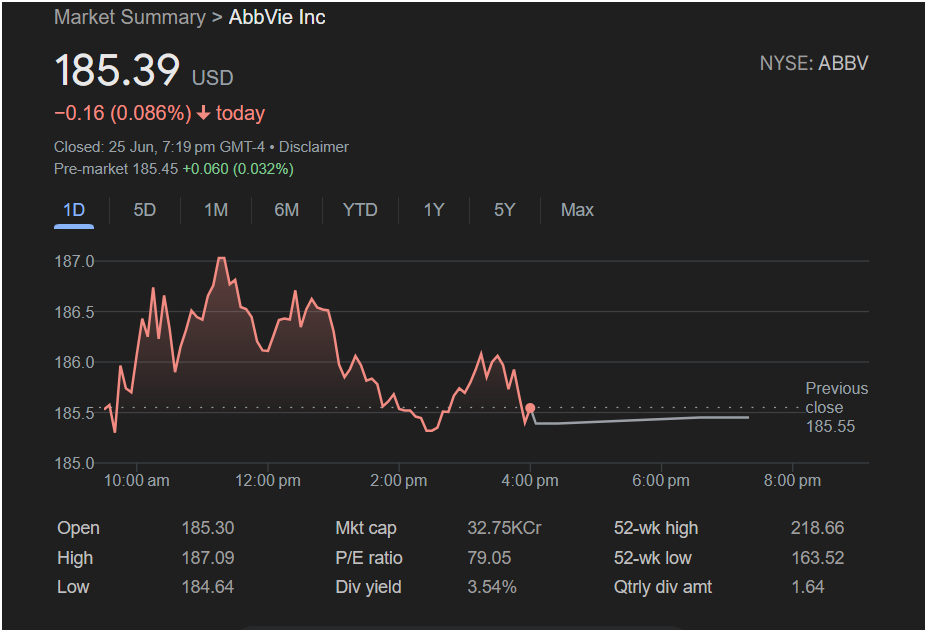Click the Mkt cap label

click(x=366, y=528)
